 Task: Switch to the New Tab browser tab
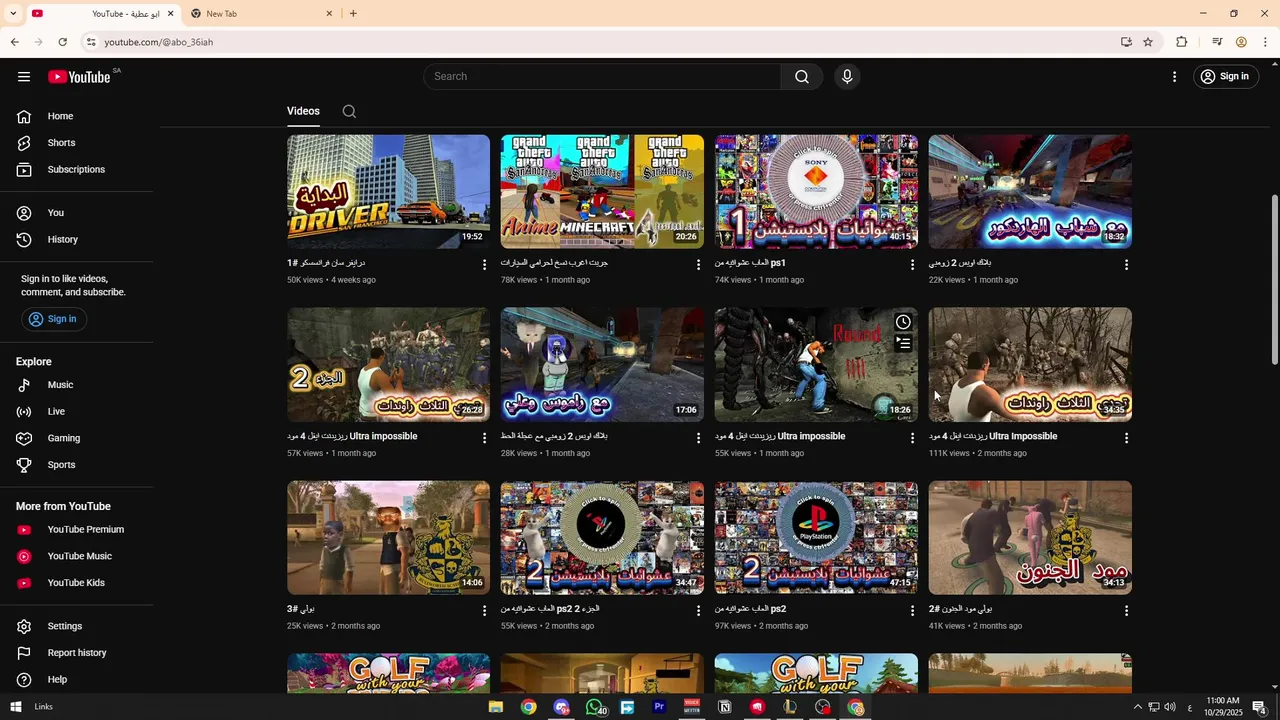pyautogui.click(x=262, y=14)
